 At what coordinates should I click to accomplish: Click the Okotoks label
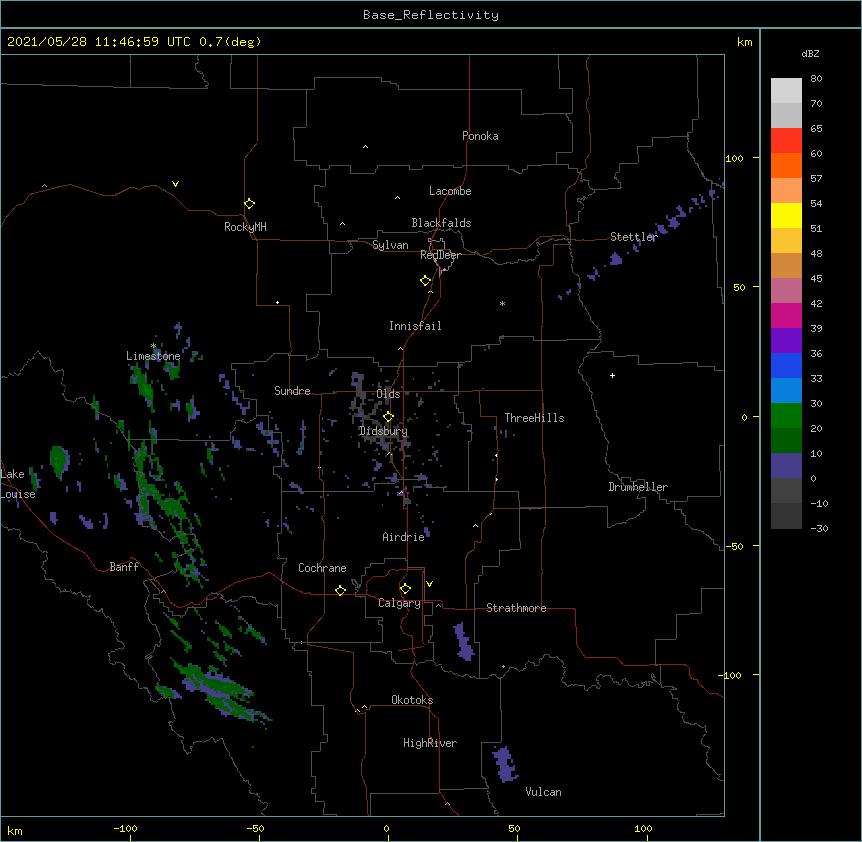pos(412,700)
